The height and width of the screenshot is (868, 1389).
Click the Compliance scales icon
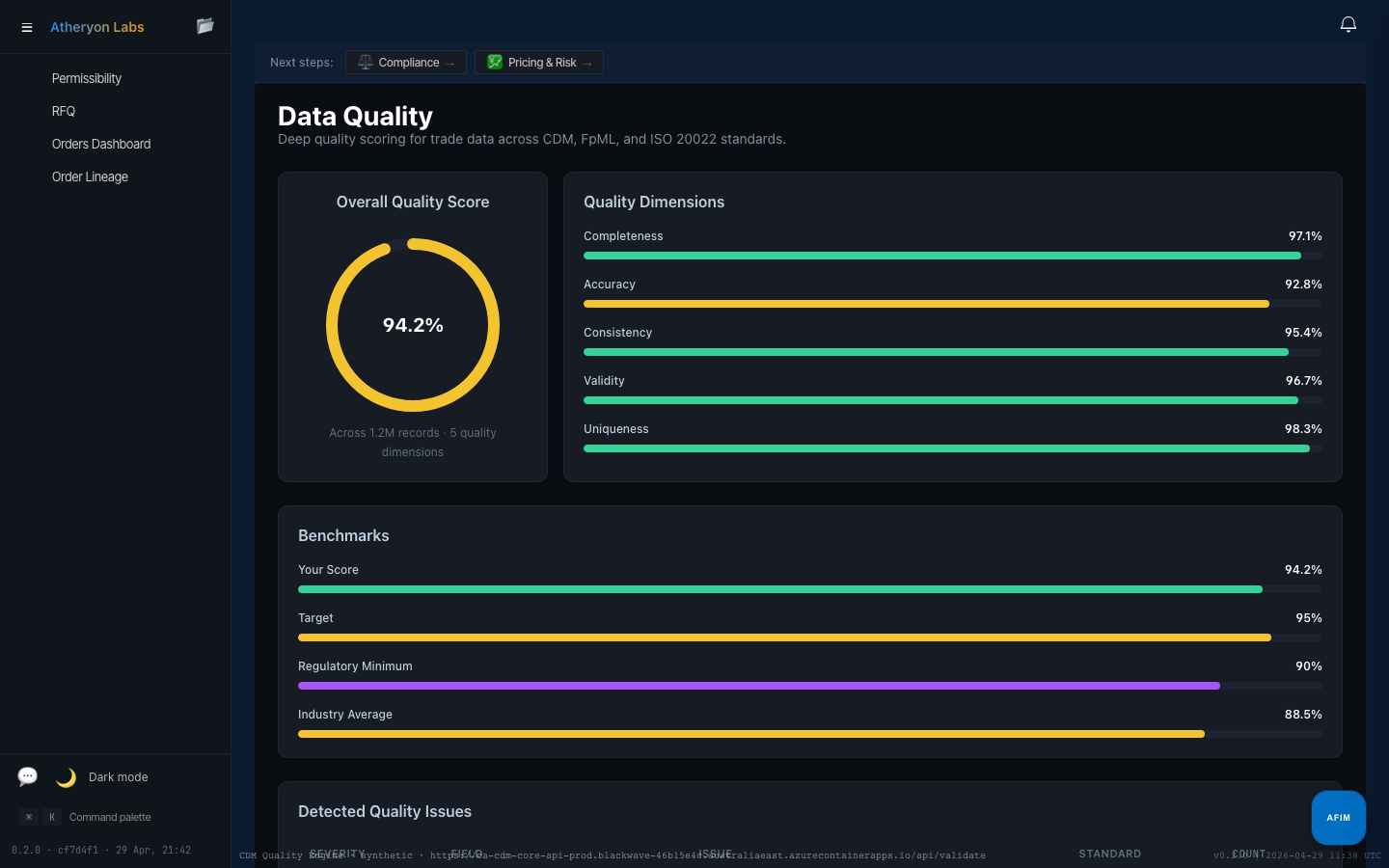[x=366, y=62]
